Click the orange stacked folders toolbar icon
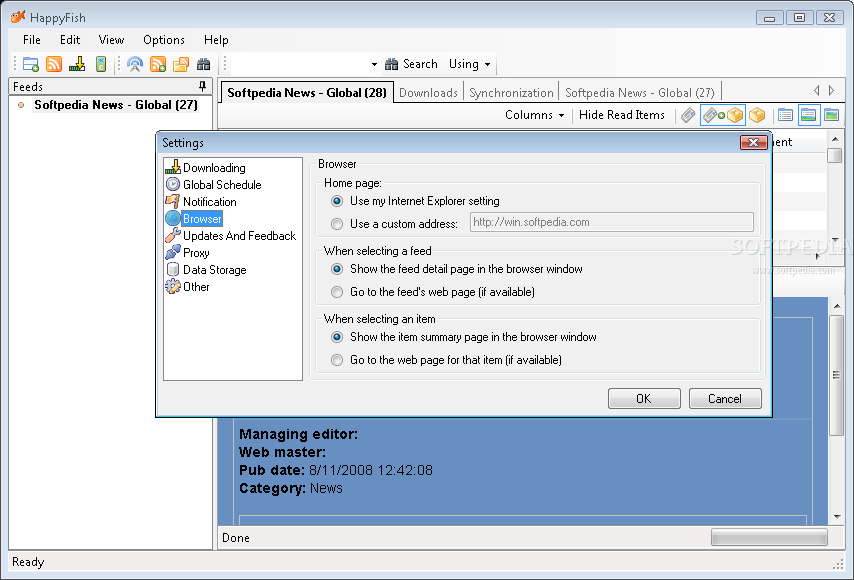This screenshot has height=580, width=854. pyautogui.click(x=181, y=64)
